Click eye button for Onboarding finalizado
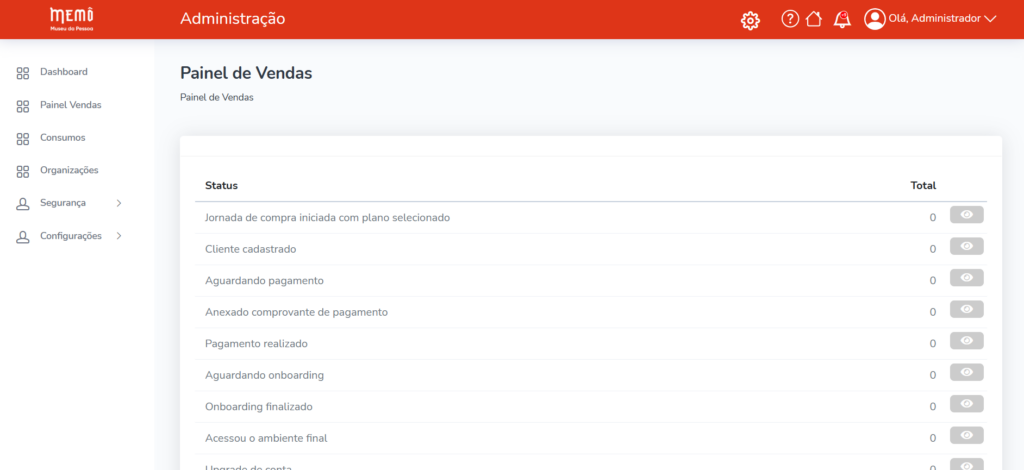The width and height of the screenshot is (1024, 470). click(x=966, y=404)
